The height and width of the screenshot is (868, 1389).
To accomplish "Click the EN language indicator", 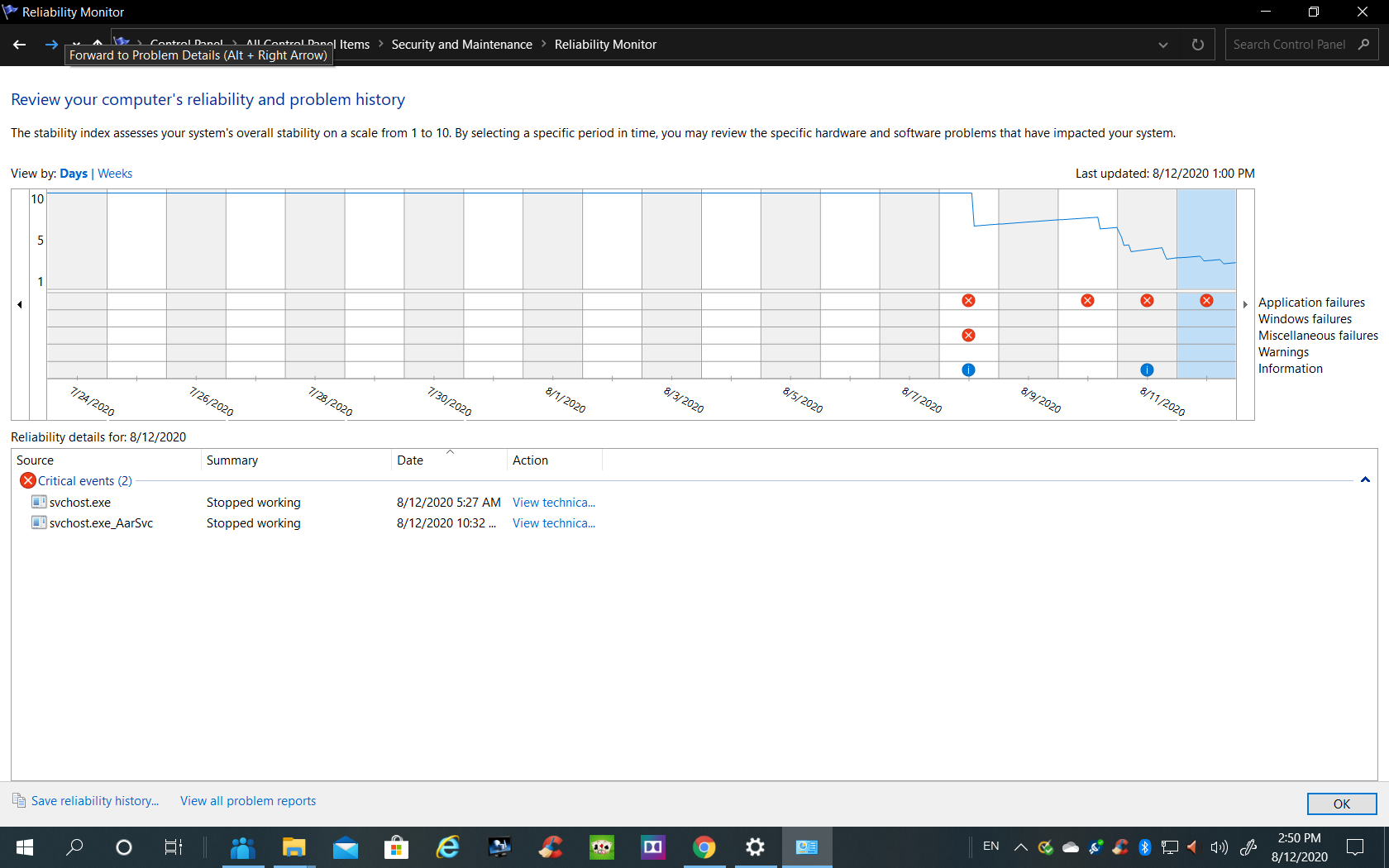I will pyautogui.click(x=991, y=847).
